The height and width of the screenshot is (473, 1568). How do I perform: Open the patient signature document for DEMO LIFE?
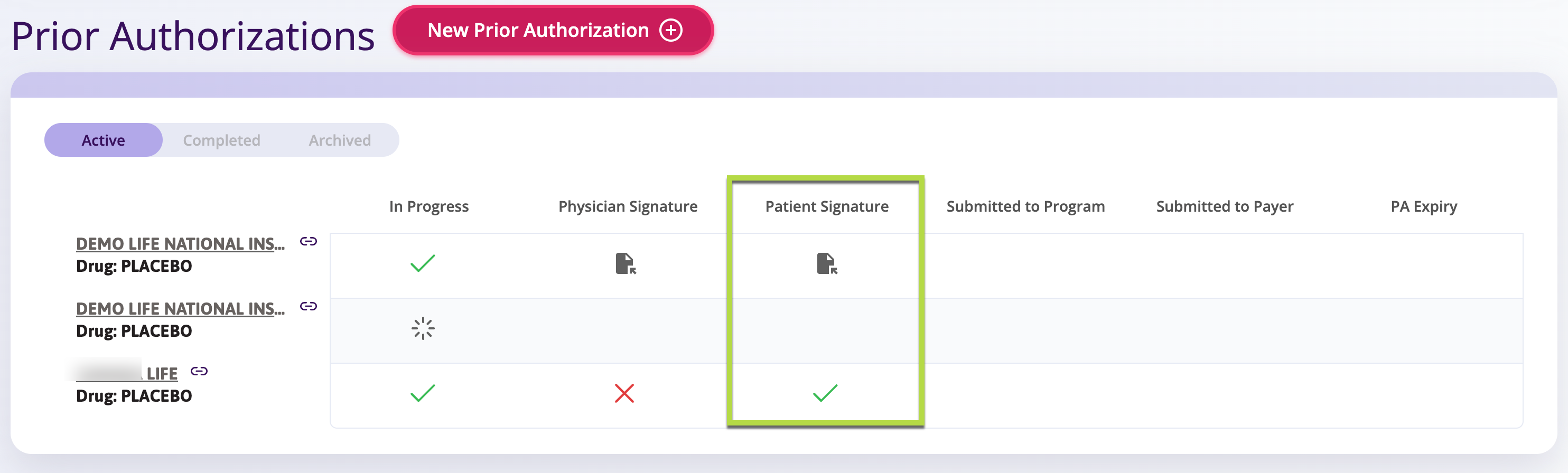827,264
